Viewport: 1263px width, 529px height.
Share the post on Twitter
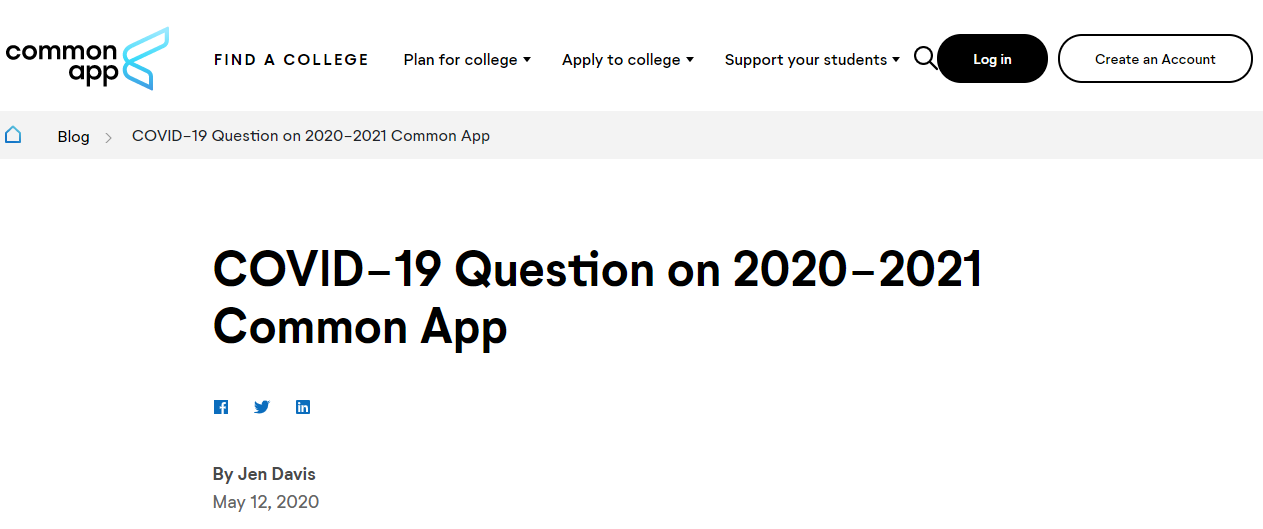click(262, 407)
